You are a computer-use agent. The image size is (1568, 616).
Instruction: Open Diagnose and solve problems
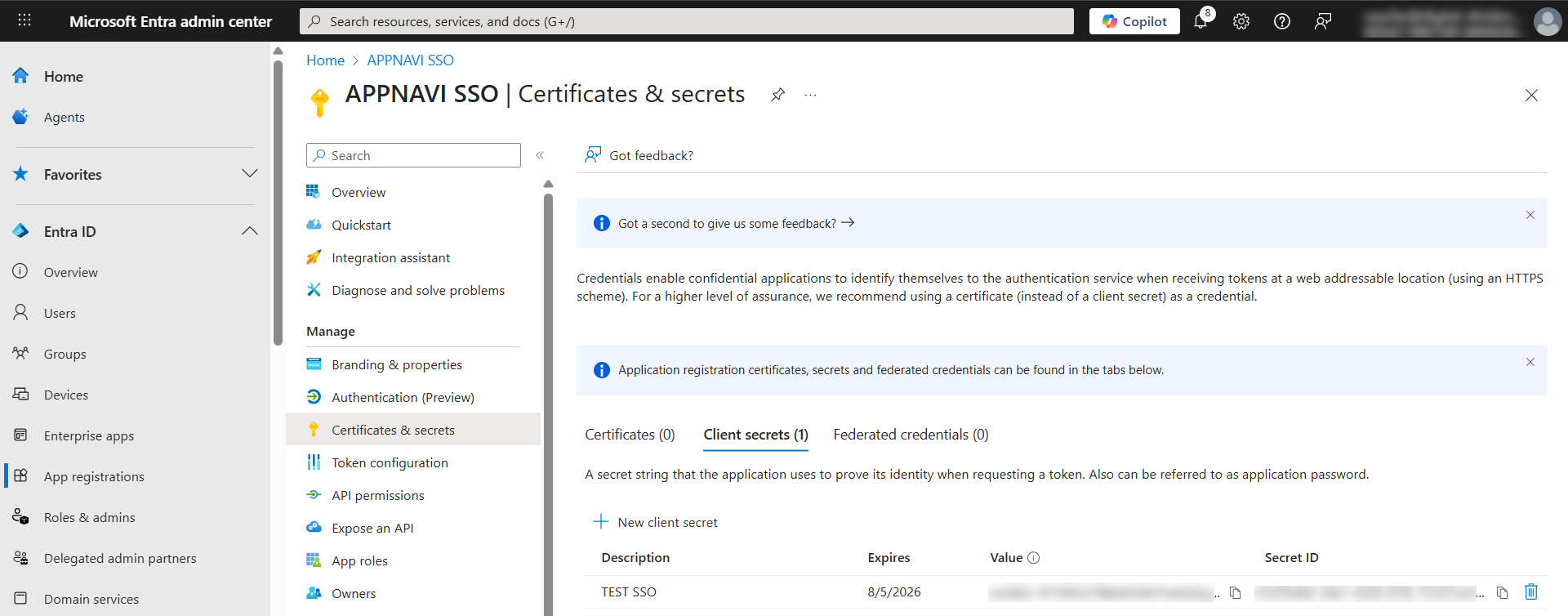tap(418, 290)
